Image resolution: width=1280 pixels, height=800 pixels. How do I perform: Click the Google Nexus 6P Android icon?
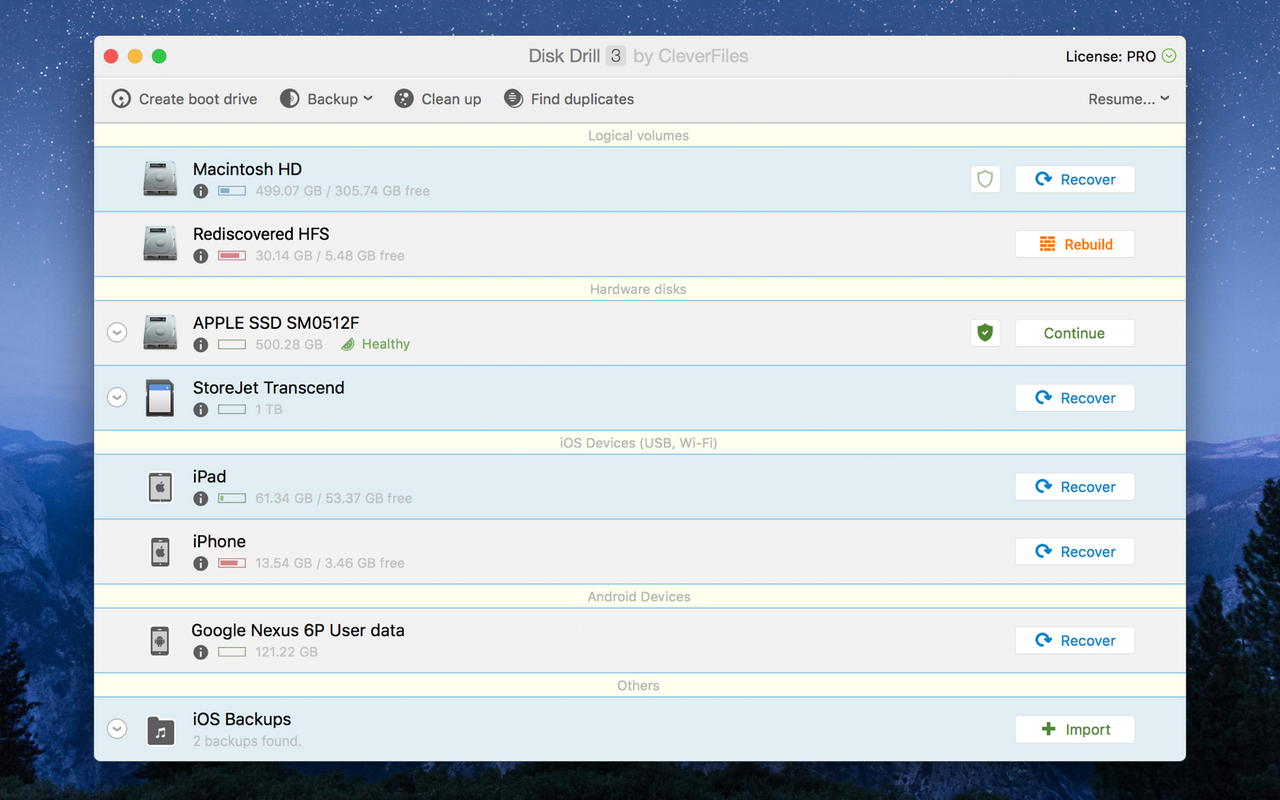[160, 641]
